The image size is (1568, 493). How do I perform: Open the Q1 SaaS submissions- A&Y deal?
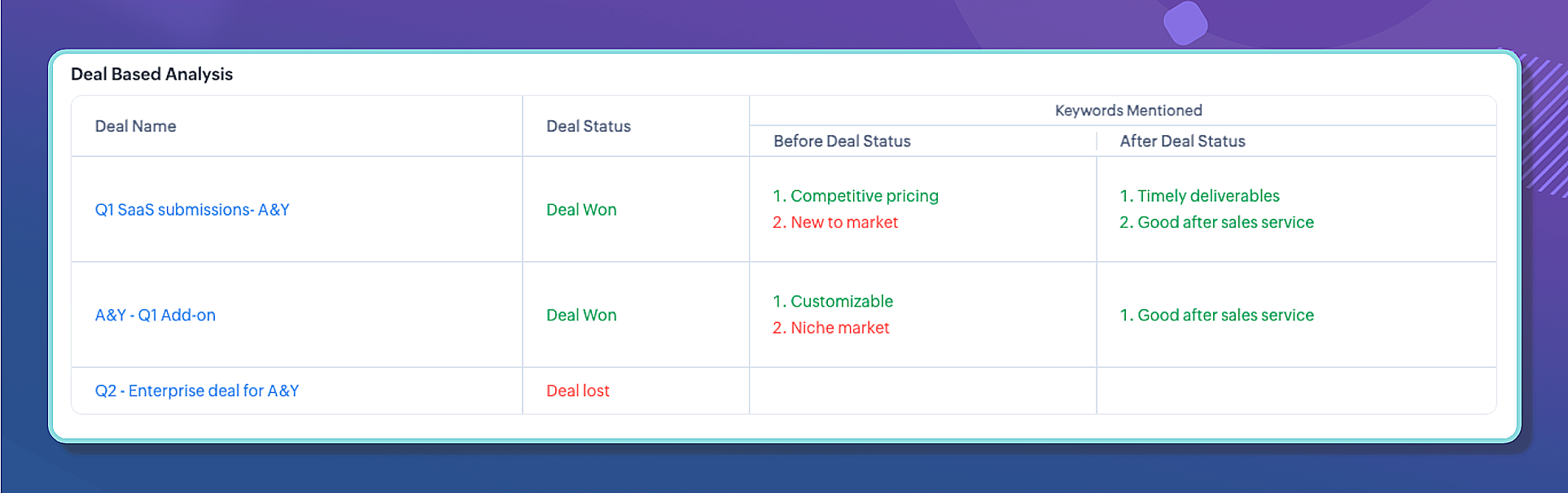click(x=192, y=210)
